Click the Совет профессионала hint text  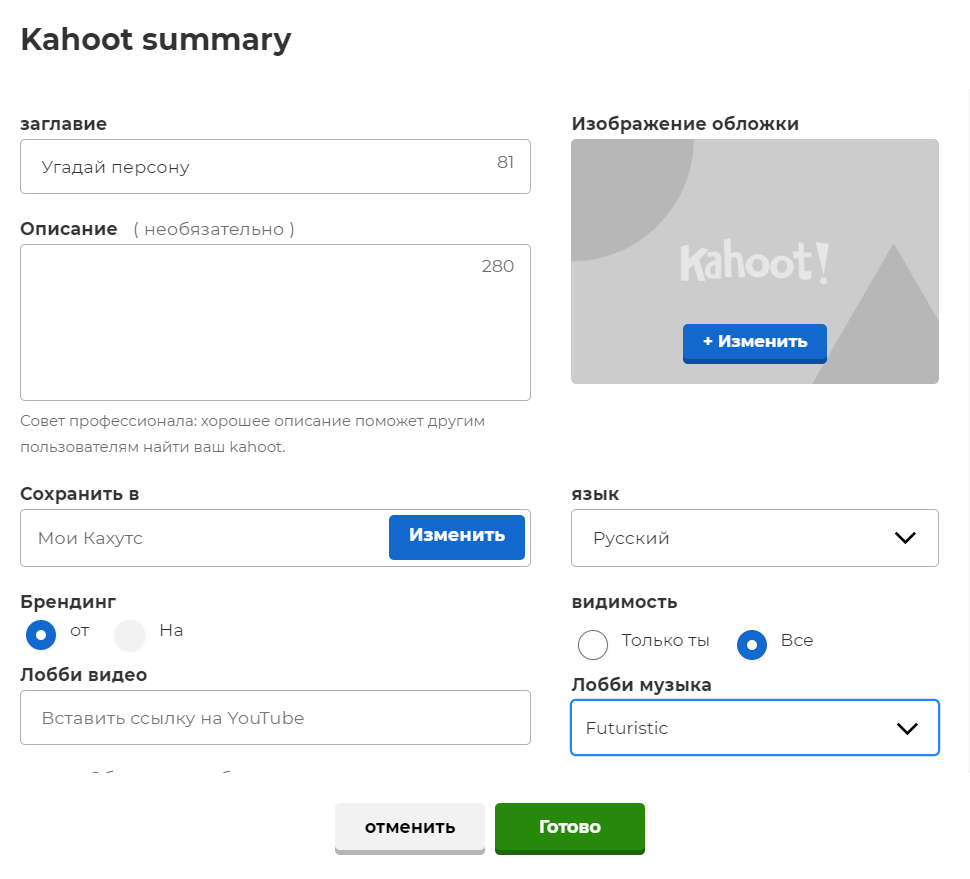pyautogui.click(x=252, y=434)
